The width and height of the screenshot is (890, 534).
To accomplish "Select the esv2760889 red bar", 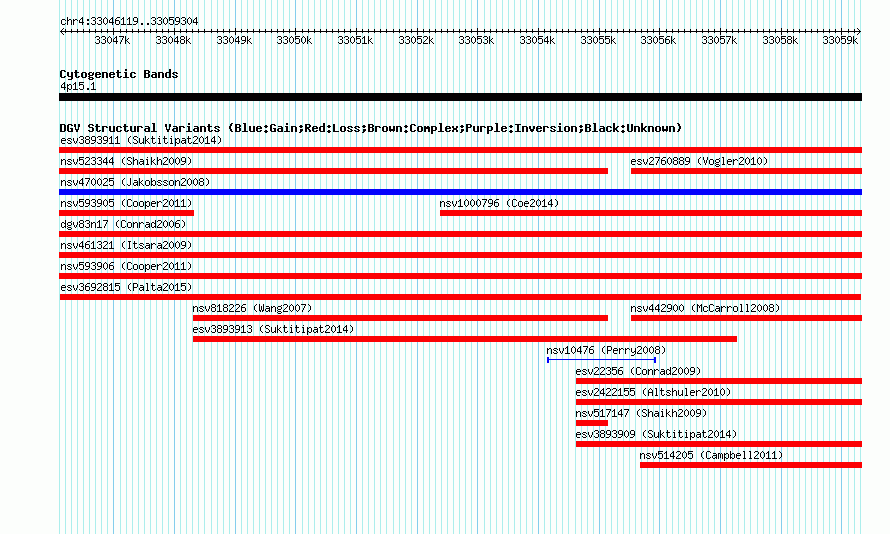I will (x=746, y=171).
